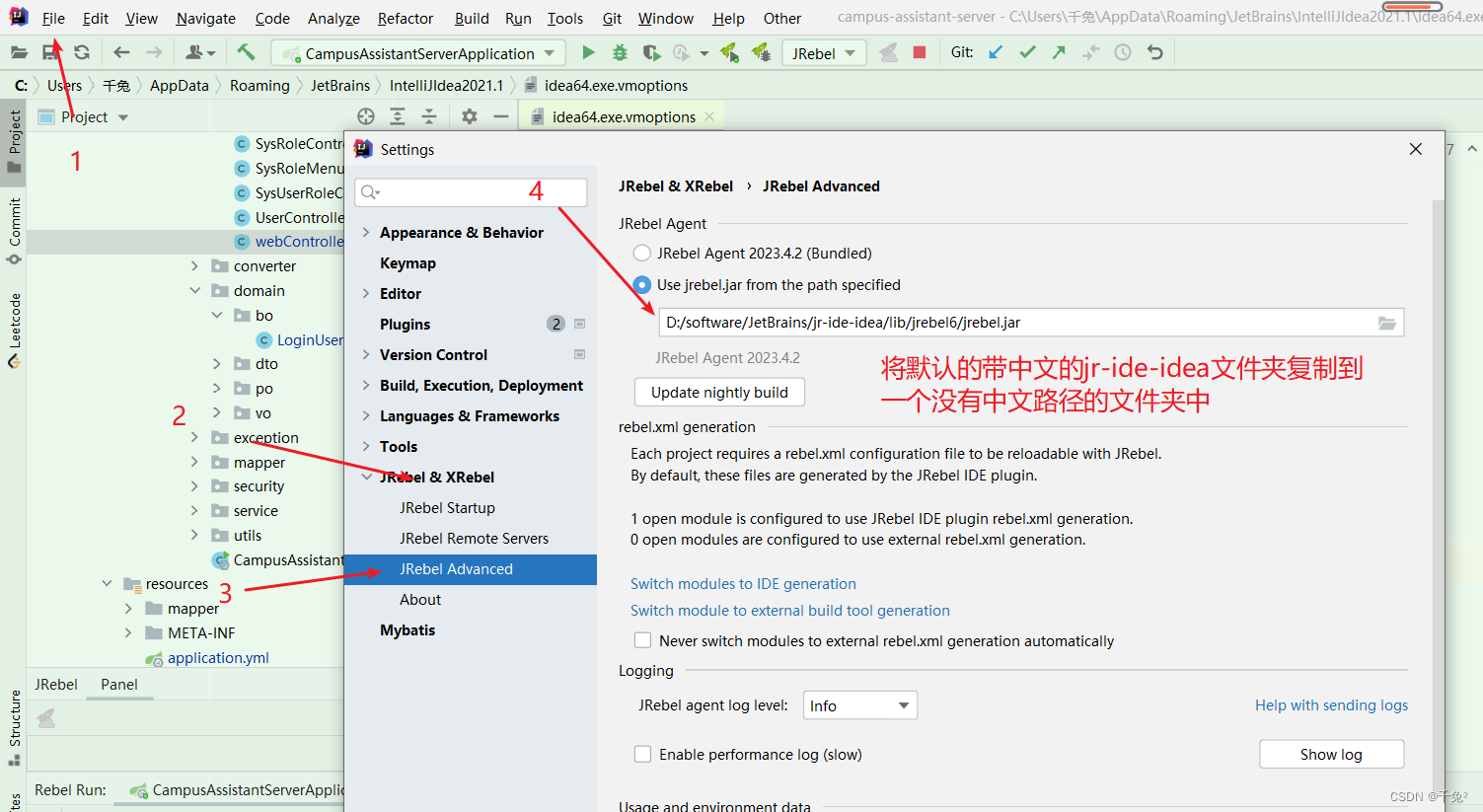The width and height of the screenshot is (1483, 812).
Task: Click the Update nightly build button
Action: (x=718, y=392)
